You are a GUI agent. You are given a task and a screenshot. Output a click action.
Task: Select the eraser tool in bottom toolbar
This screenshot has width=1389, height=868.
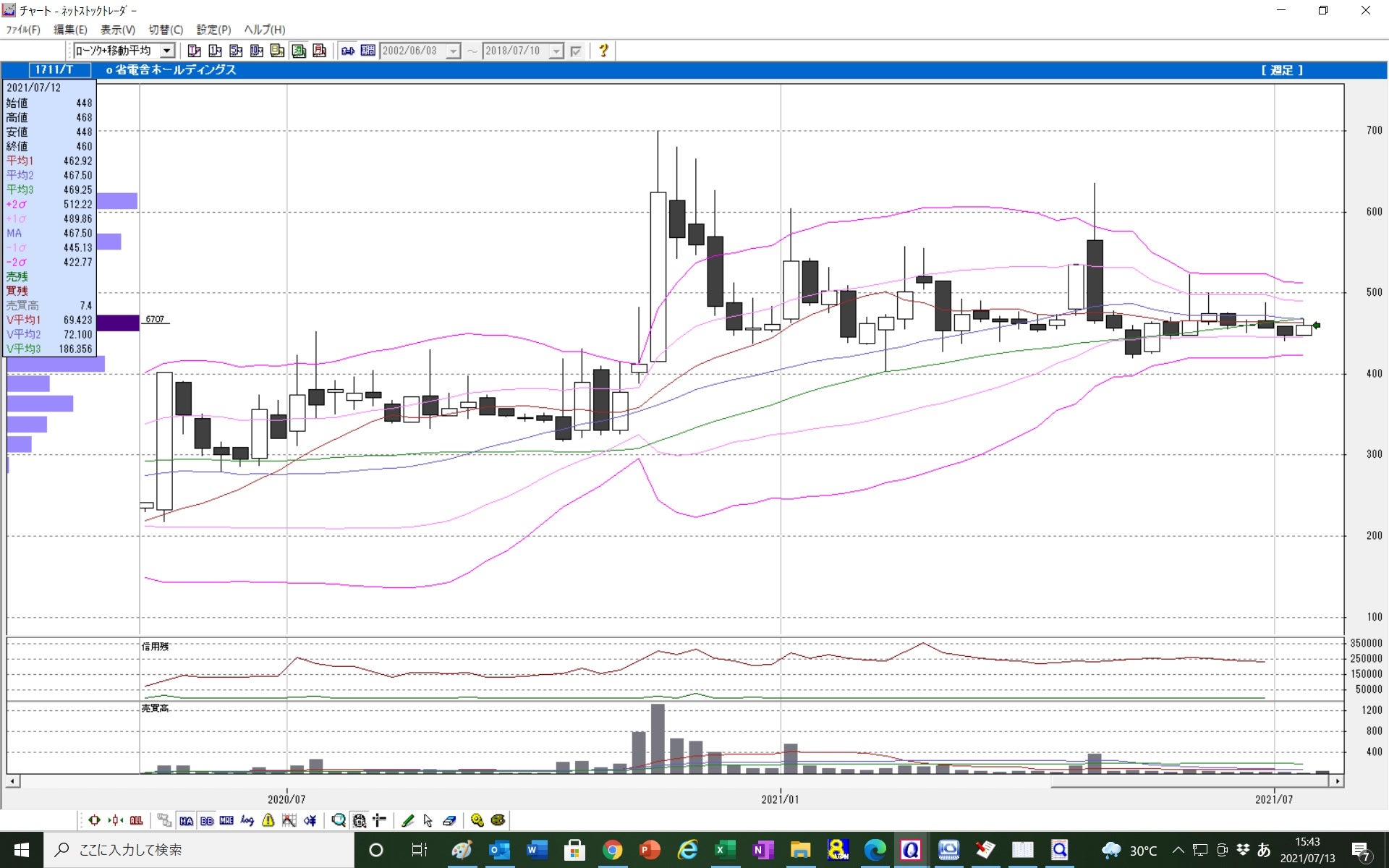pos(449,820)
